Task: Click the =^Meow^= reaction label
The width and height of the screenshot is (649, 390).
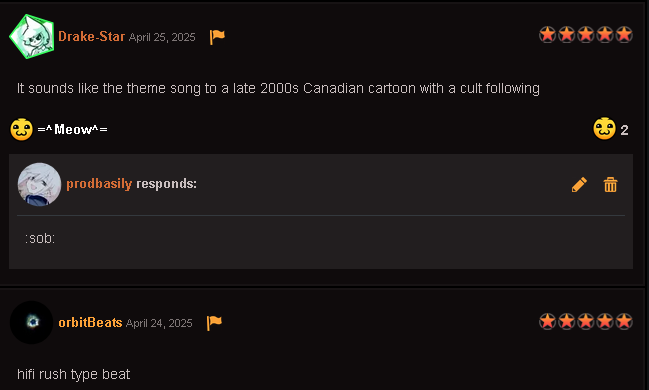Action: tap(72, 130)
